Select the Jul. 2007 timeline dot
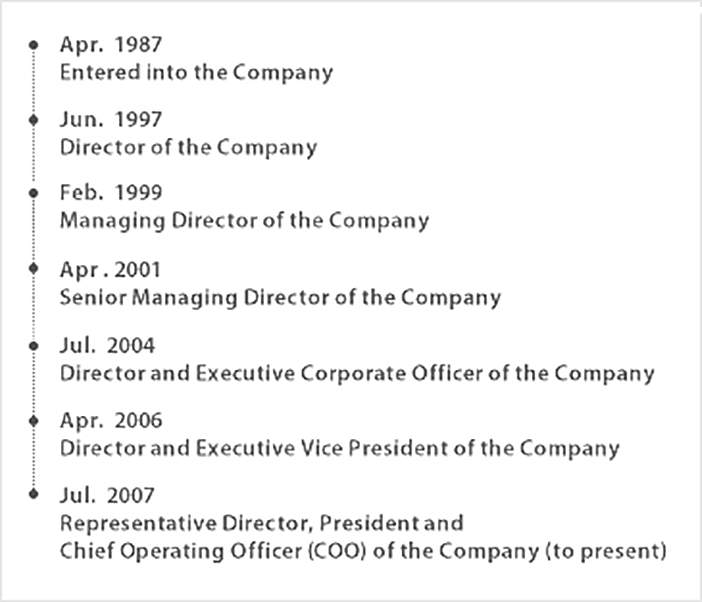The image size is (702, 602). click(34, 494)
